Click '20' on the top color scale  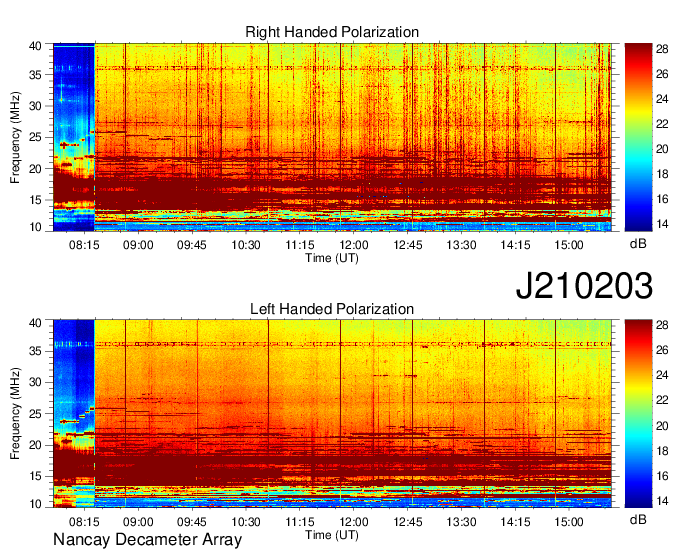662,150
